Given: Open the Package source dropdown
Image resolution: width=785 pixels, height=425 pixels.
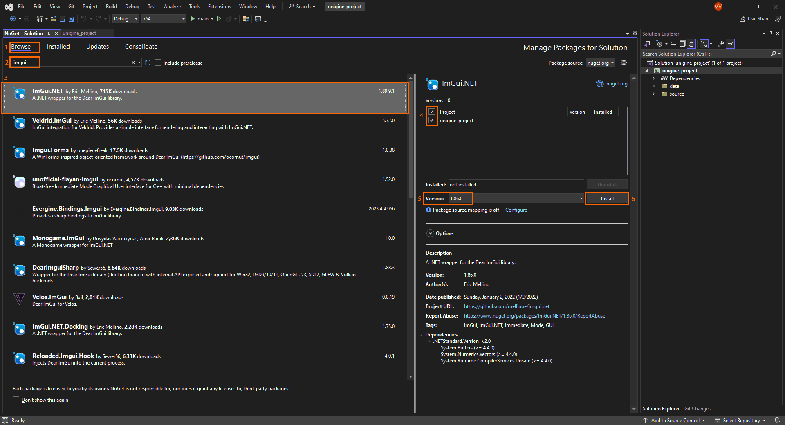Looking at the screenshot, I should 600,63.
